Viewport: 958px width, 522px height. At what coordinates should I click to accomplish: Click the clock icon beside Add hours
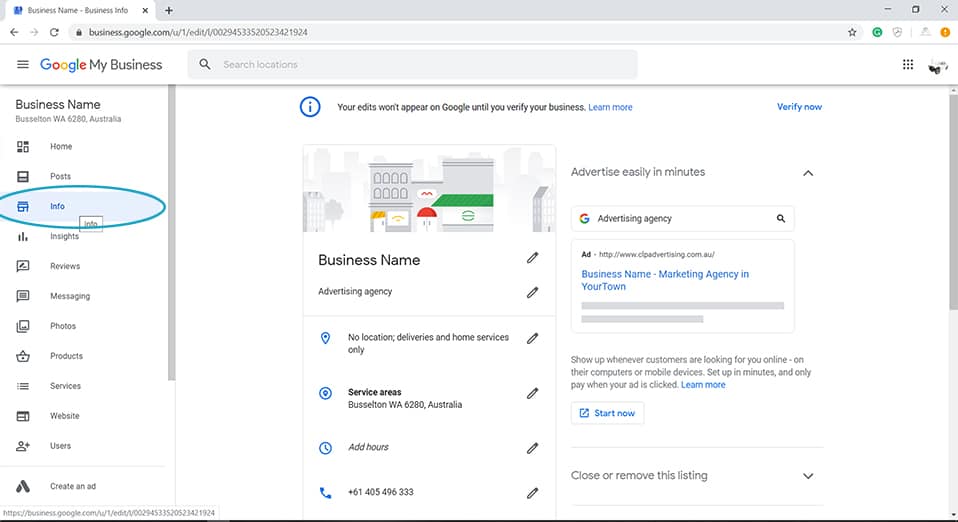pyautogui.click(x=326, y=449)
